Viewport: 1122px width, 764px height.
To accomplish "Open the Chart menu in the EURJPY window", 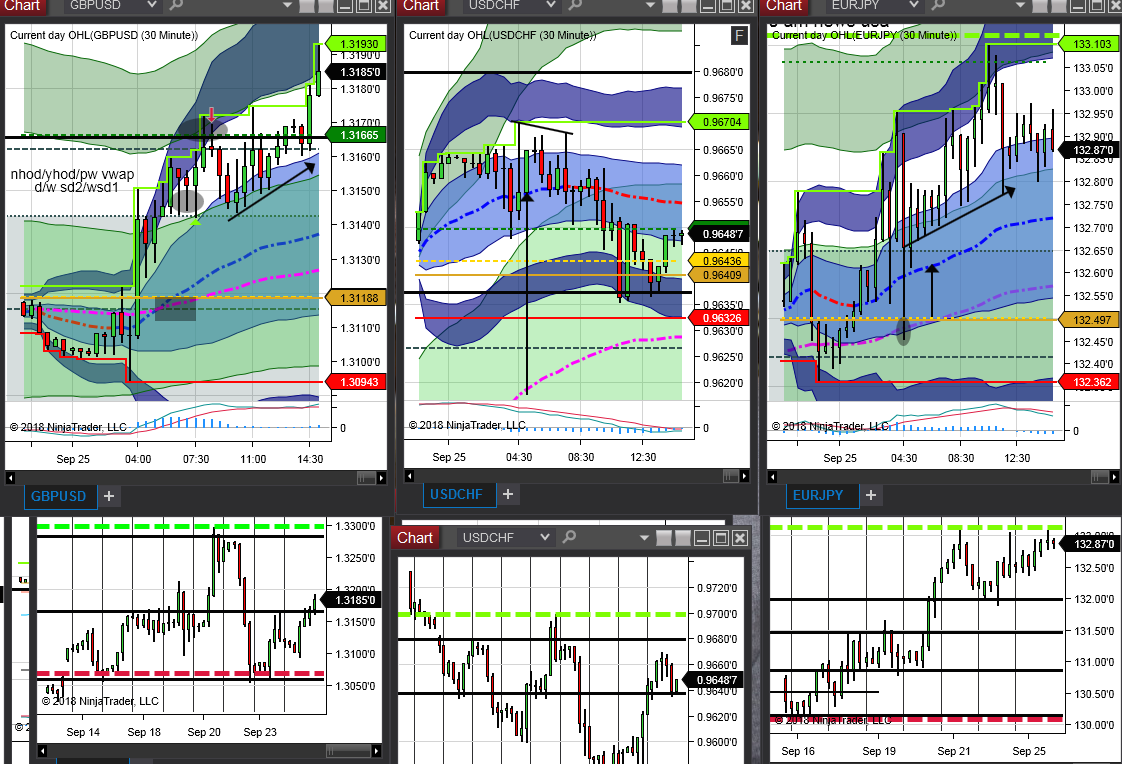I will (x=784, y=6).
